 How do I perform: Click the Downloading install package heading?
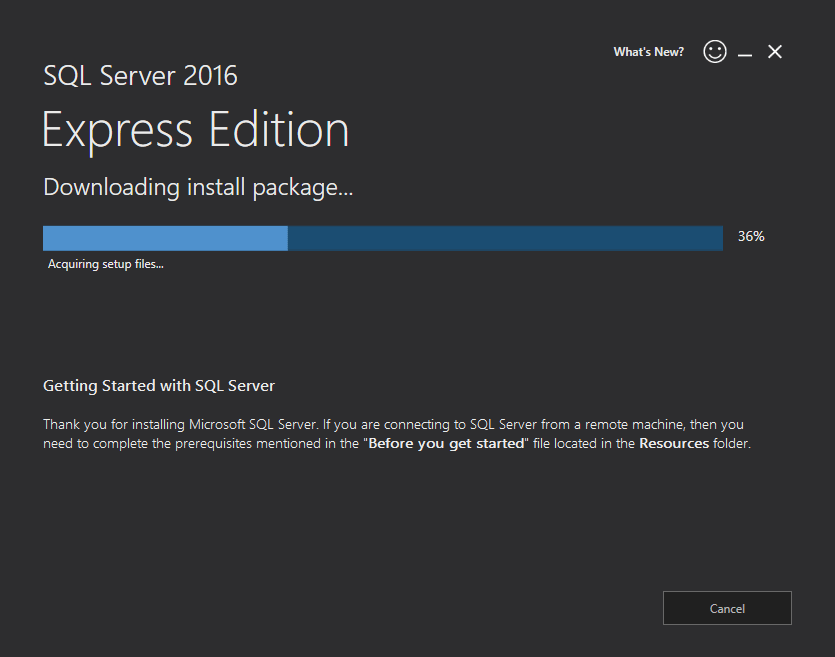[x=198, y=187]
